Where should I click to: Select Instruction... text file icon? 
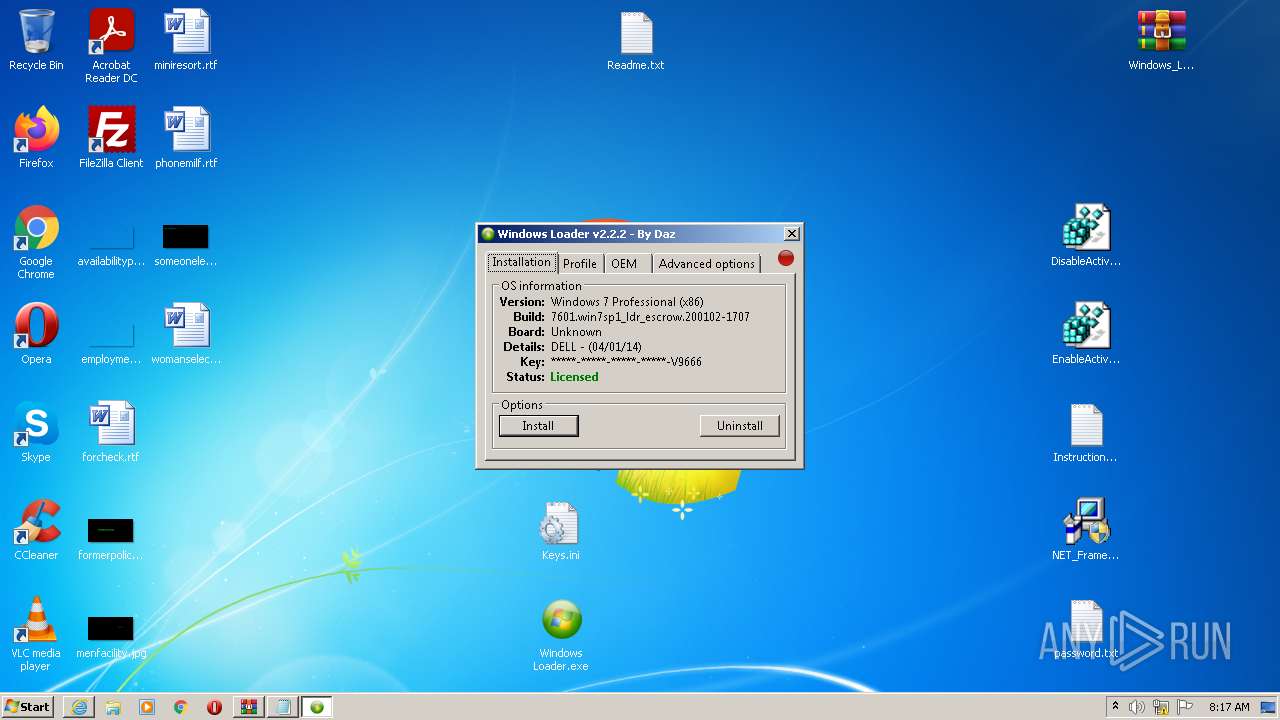coord(1086,432)
